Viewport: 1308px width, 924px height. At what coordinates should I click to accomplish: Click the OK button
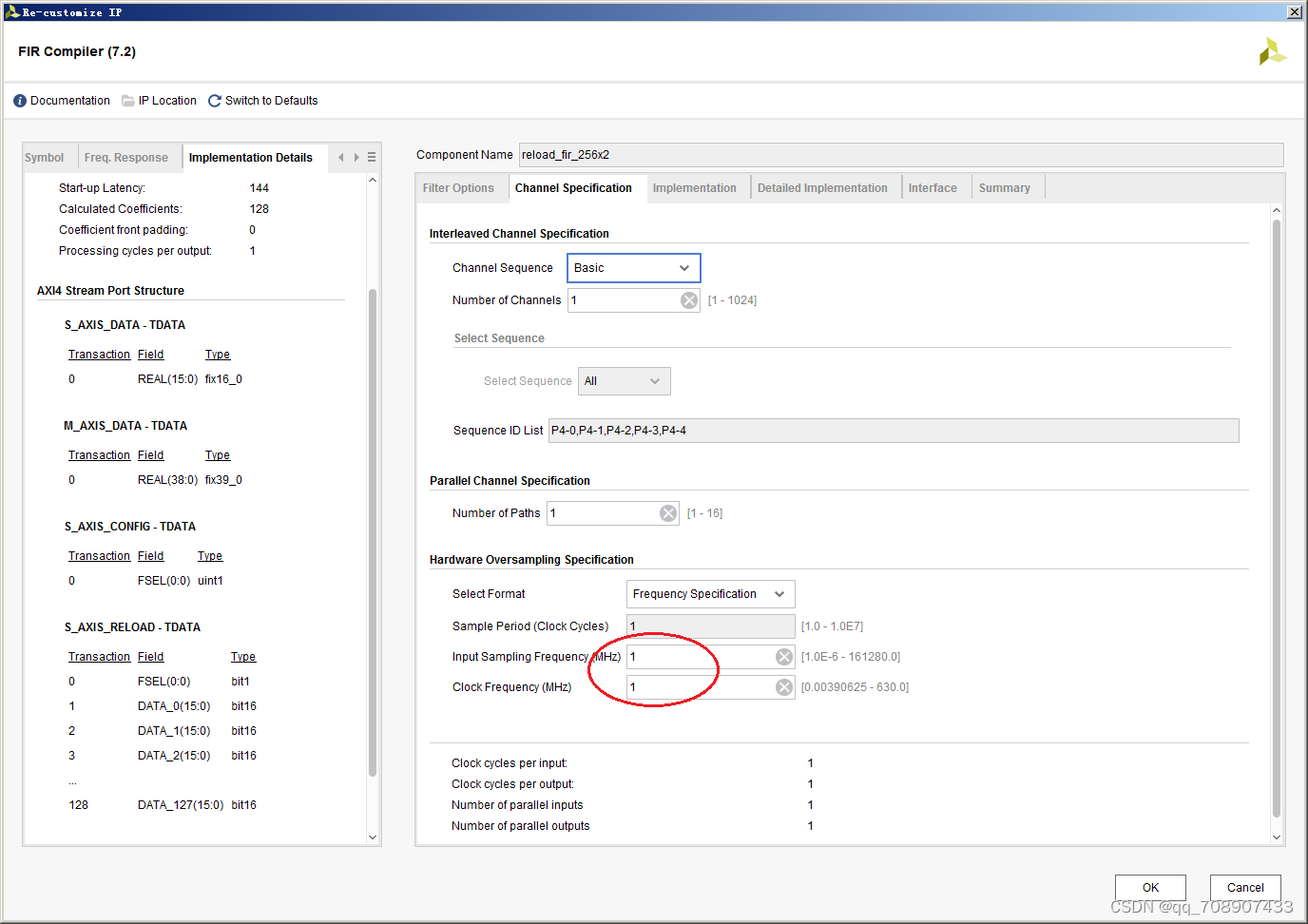coord(1150,888)
